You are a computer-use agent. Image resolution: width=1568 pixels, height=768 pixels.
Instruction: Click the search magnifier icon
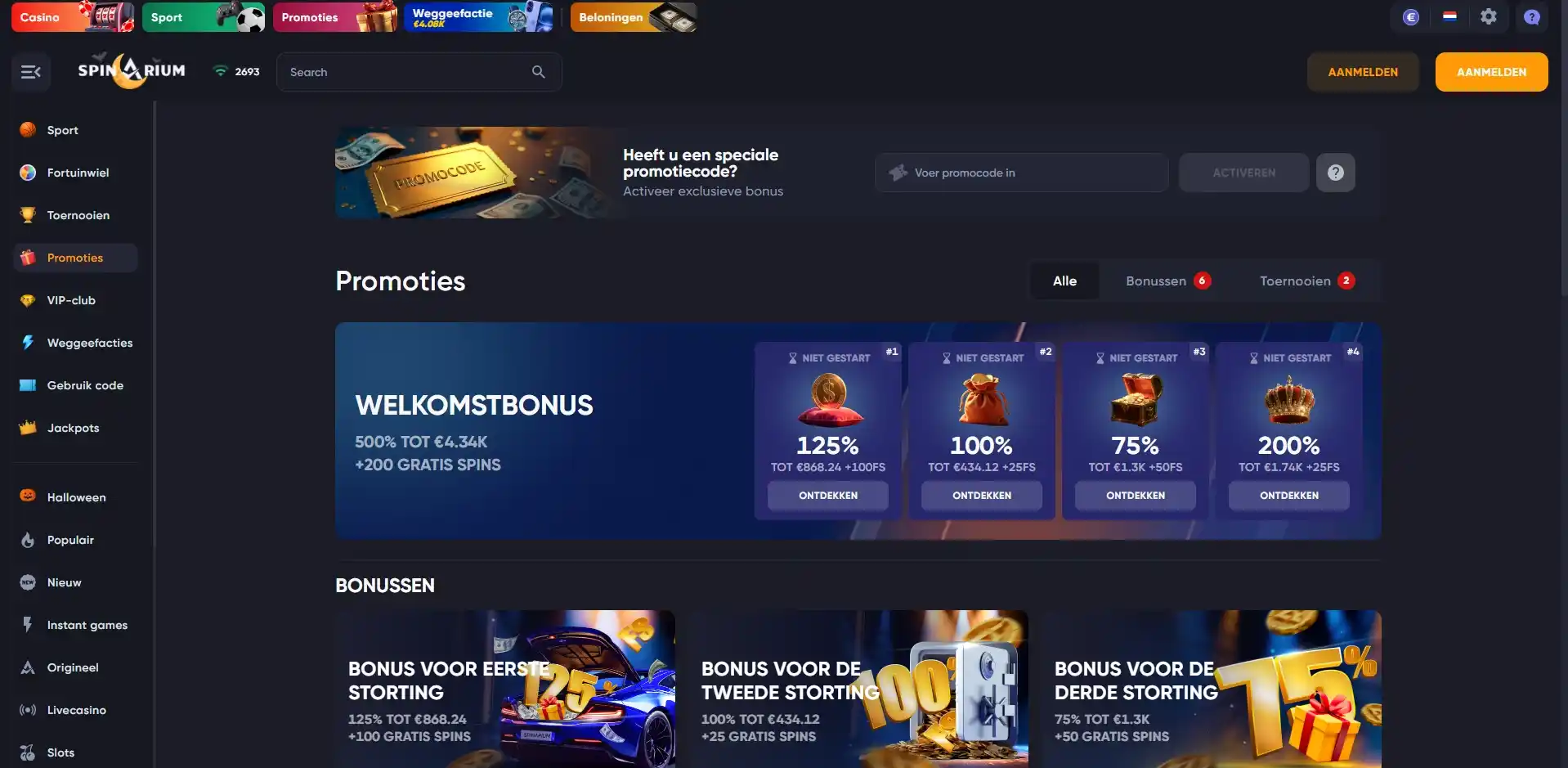(538, 72)
